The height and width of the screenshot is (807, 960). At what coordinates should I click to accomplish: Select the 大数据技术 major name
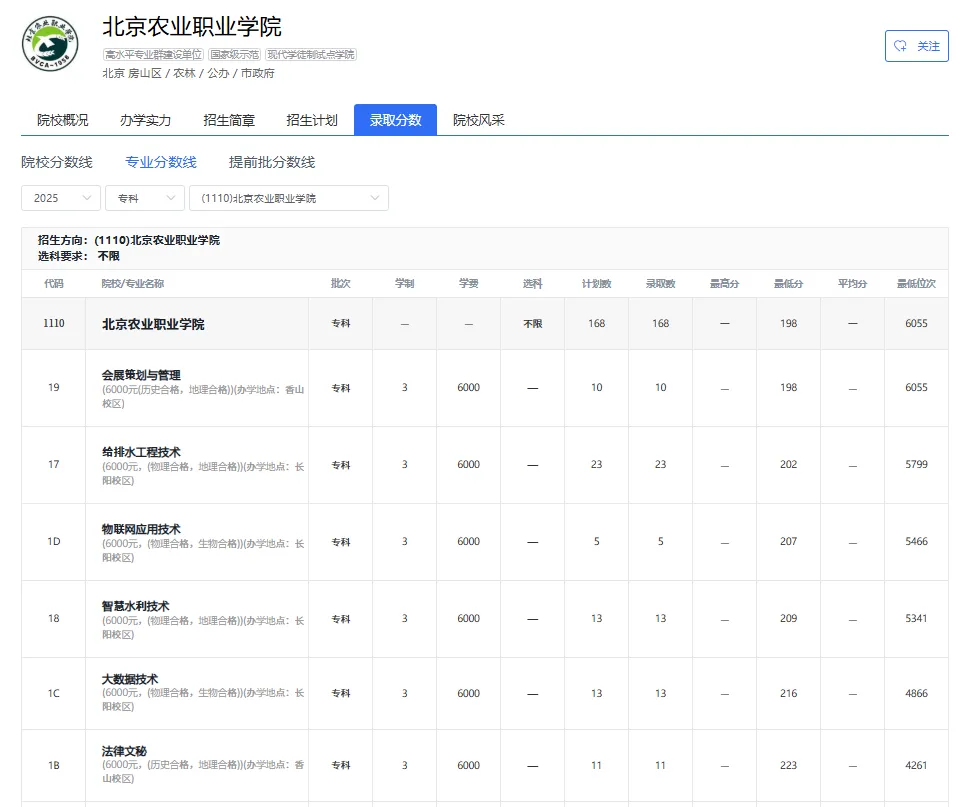[x=130, y=679]
